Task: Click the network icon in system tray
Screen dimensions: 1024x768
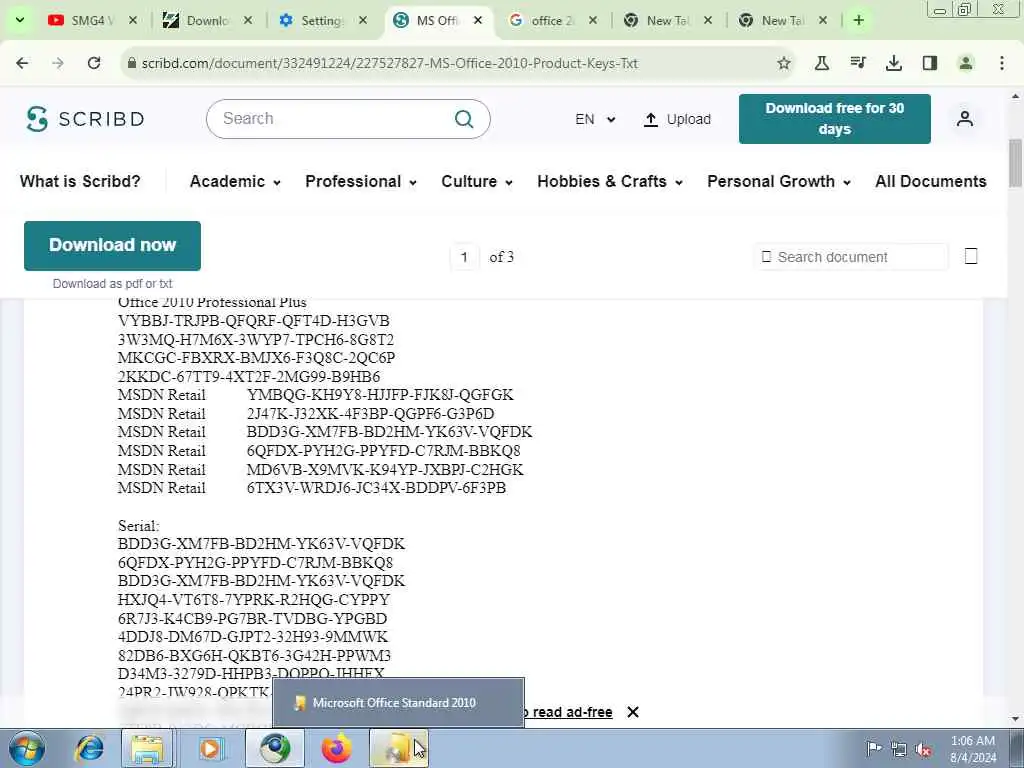Action: (899, 749)
